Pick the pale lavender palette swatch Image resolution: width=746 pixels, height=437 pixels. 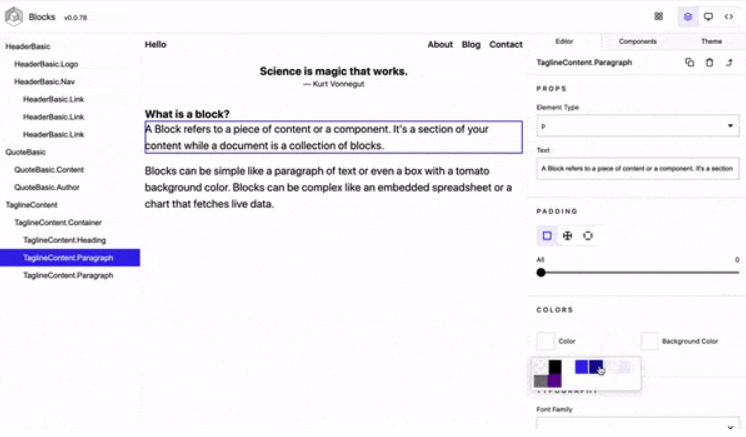point(624,367)
